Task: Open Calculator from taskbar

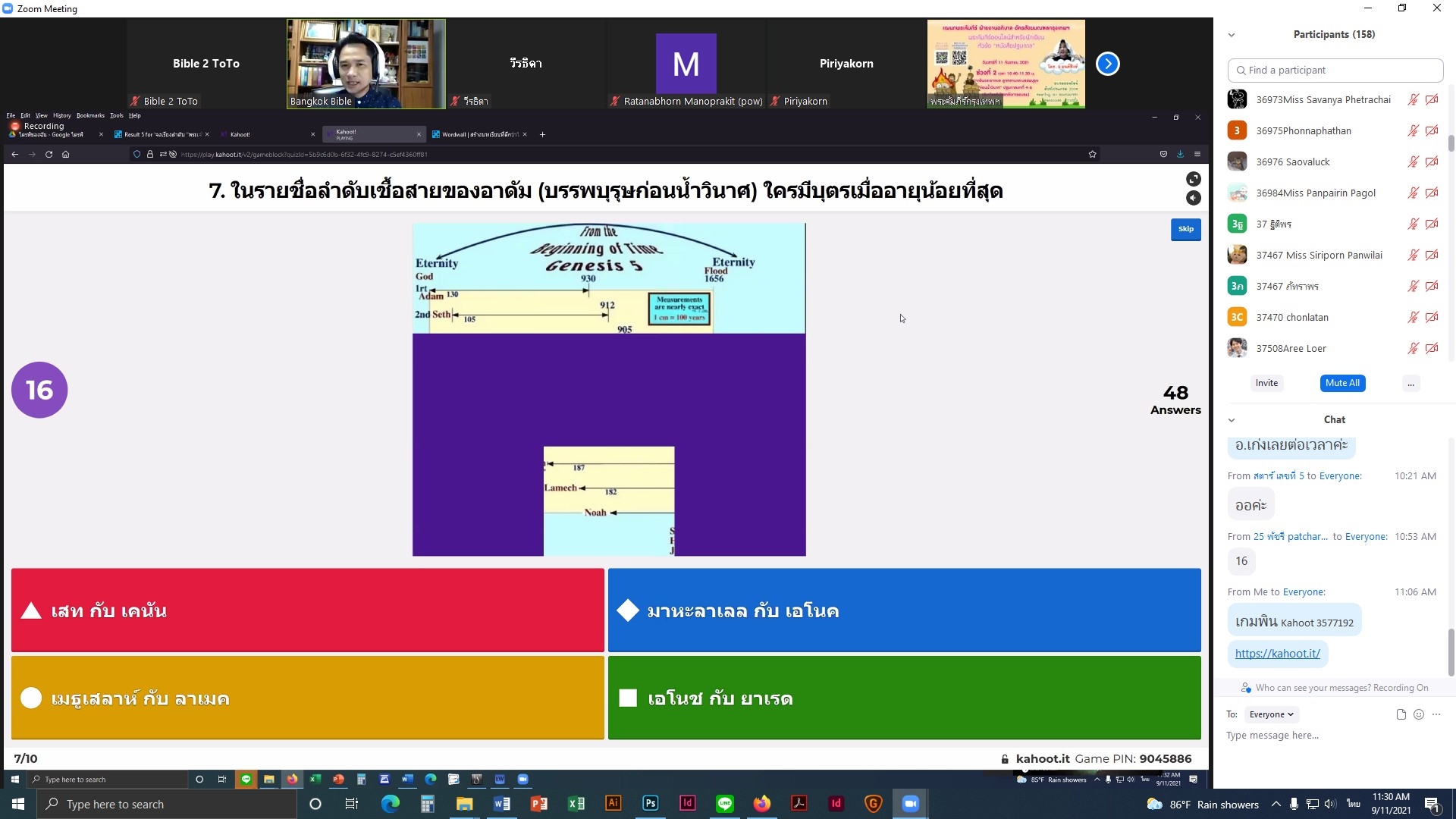Action: 427,804
